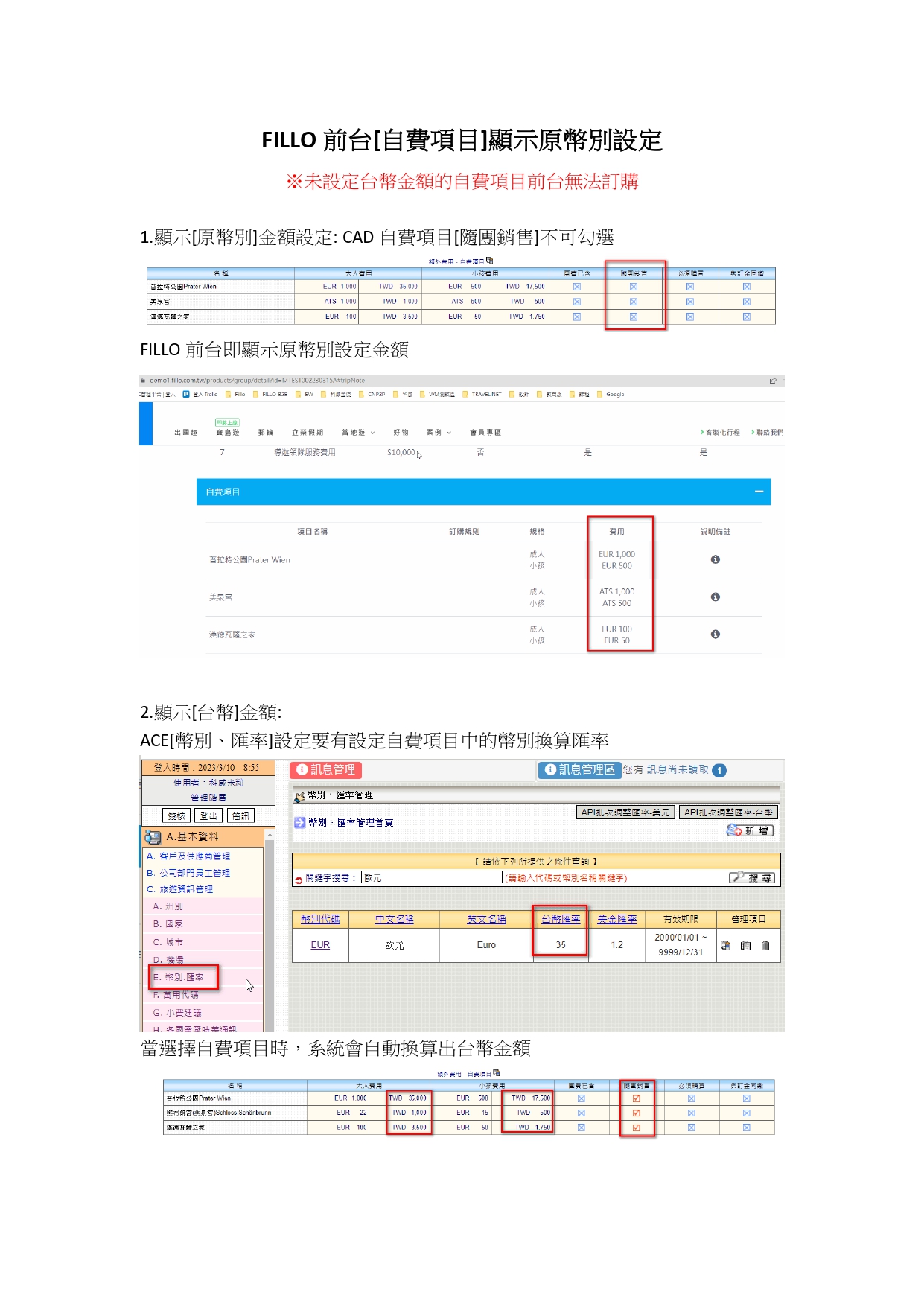Screen dimensions: 924x1307
Task: Toggle 必須購買 checkbox in the ATS 美泉宮 row
Action: 689,302
